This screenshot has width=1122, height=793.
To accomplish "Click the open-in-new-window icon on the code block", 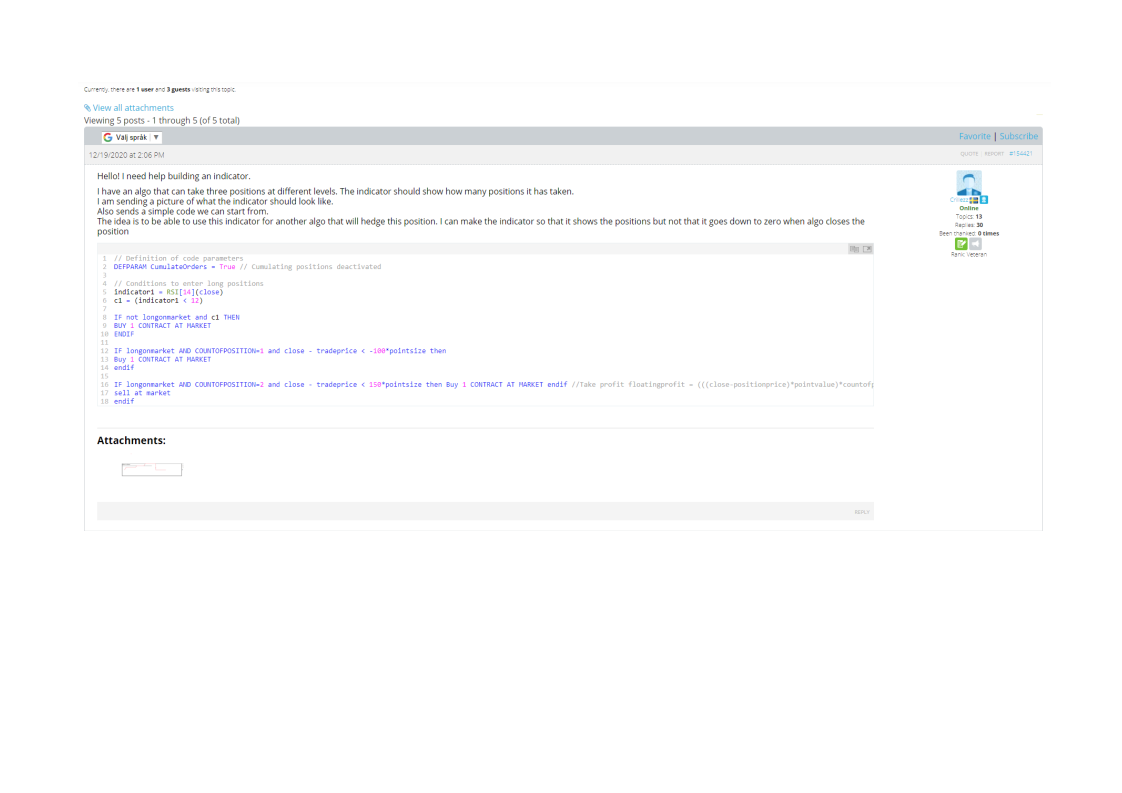I will [x=867, y=249].
